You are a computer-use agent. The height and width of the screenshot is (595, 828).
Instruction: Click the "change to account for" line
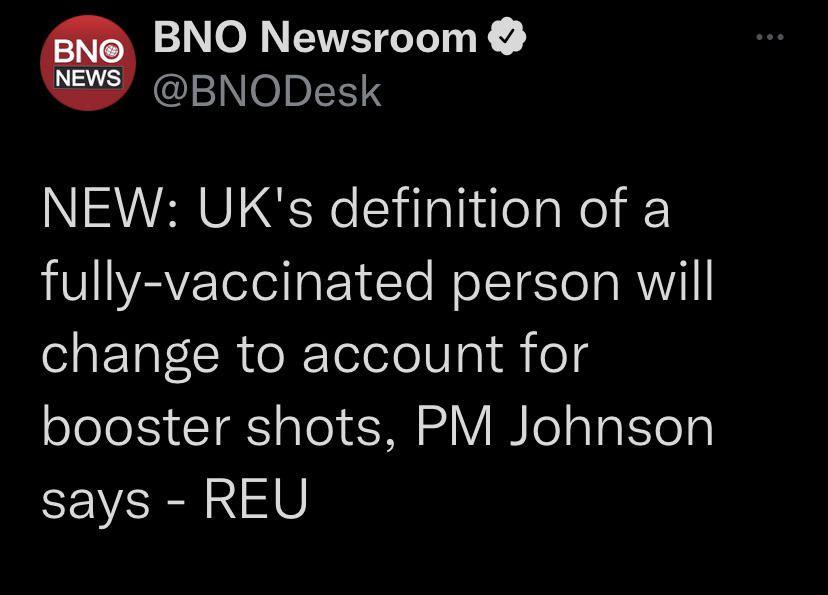pos(315,355)
